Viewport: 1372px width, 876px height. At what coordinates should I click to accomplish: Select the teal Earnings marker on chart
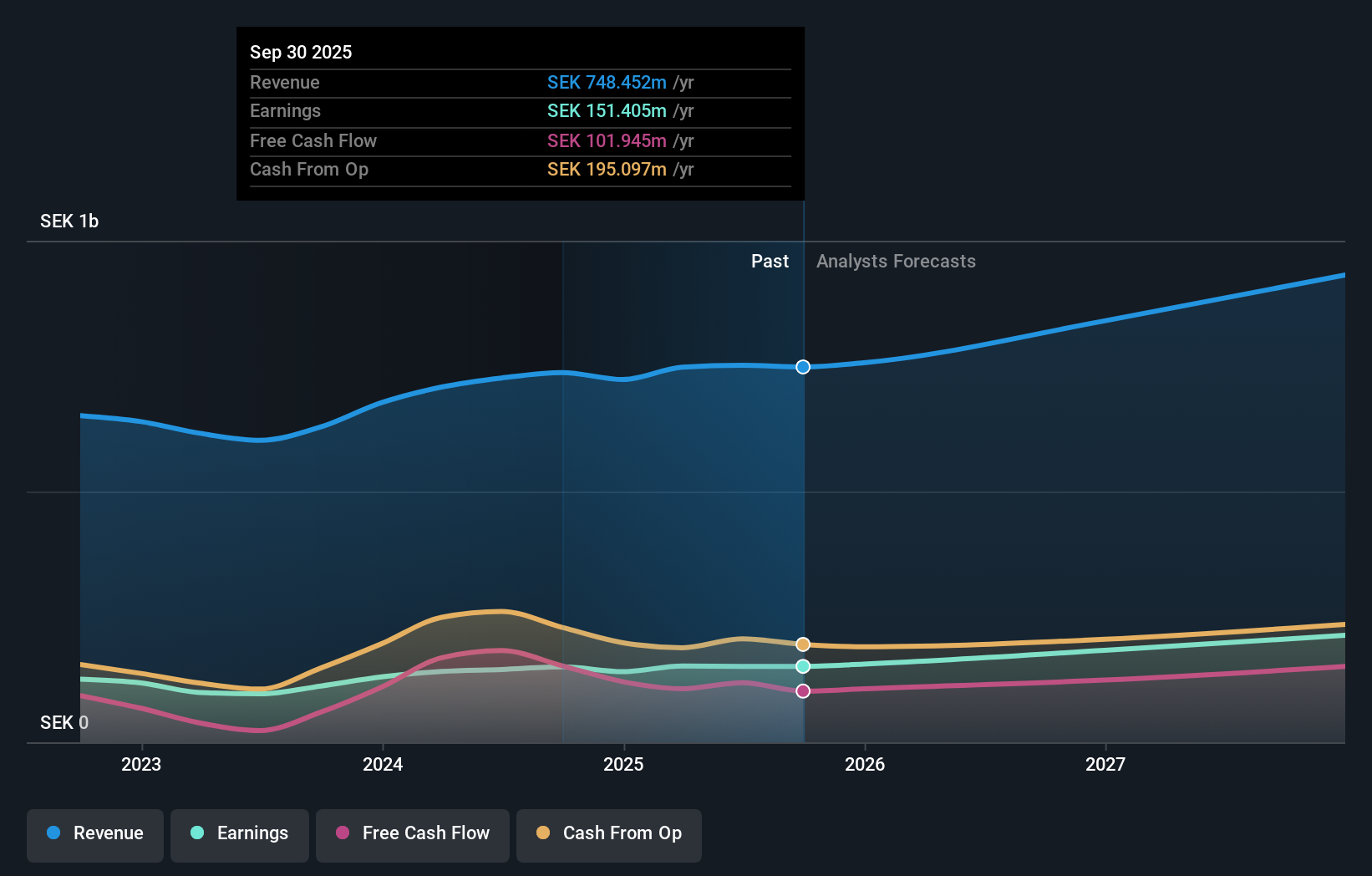click(x=802, y=666)
